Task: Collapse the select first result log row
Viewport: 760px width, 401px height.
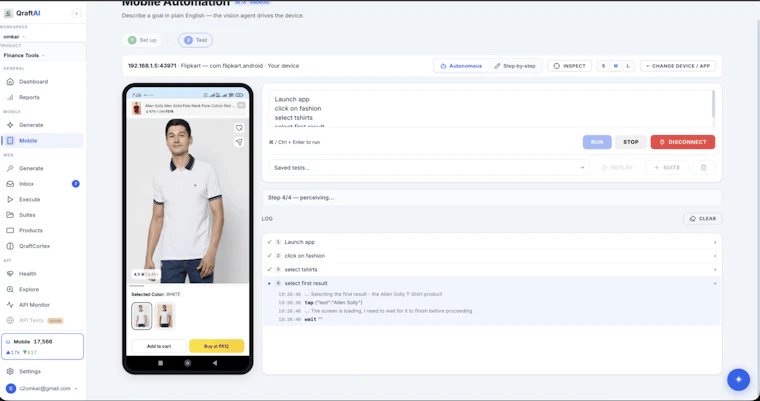Action: coord(491,283)
